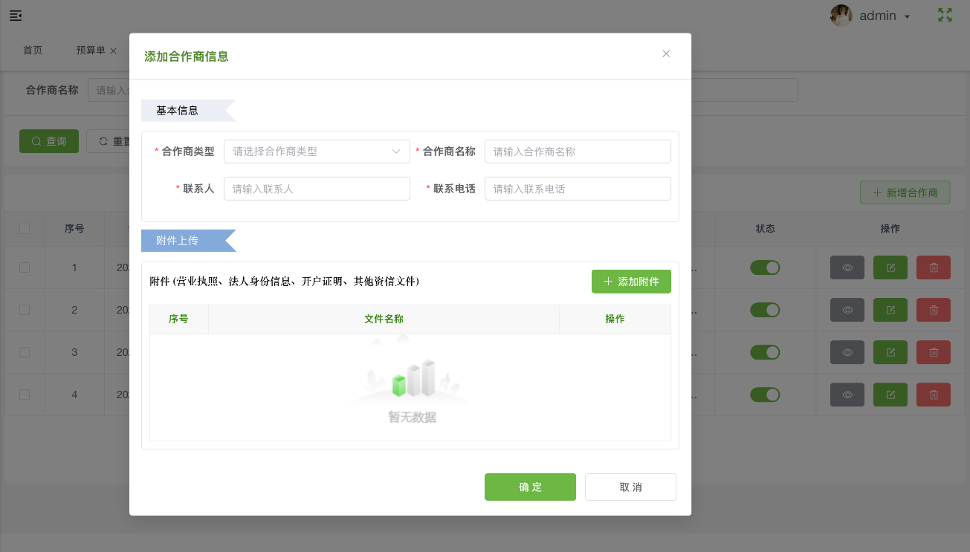
Task: Check the checkbox for row 3
Action: click(x=25, y=352)
